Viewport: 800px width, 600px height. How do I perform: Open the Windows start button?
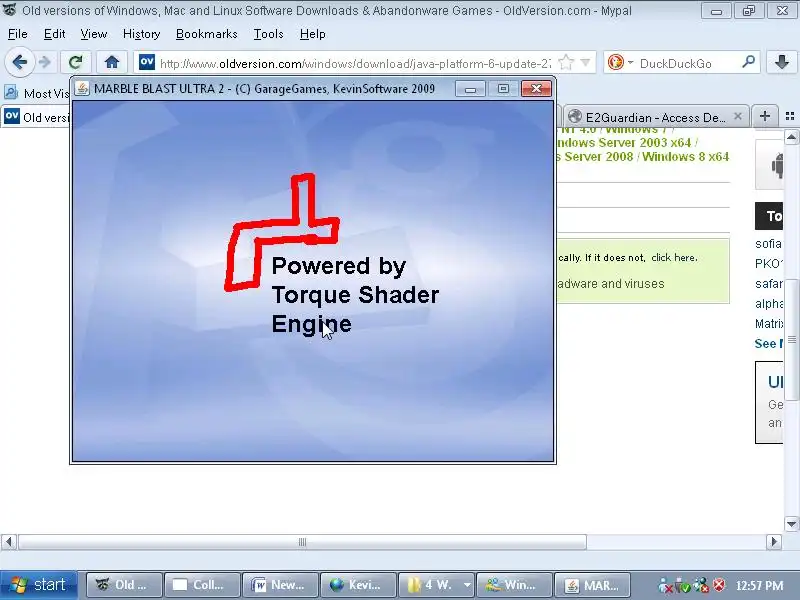pos(39,585)
